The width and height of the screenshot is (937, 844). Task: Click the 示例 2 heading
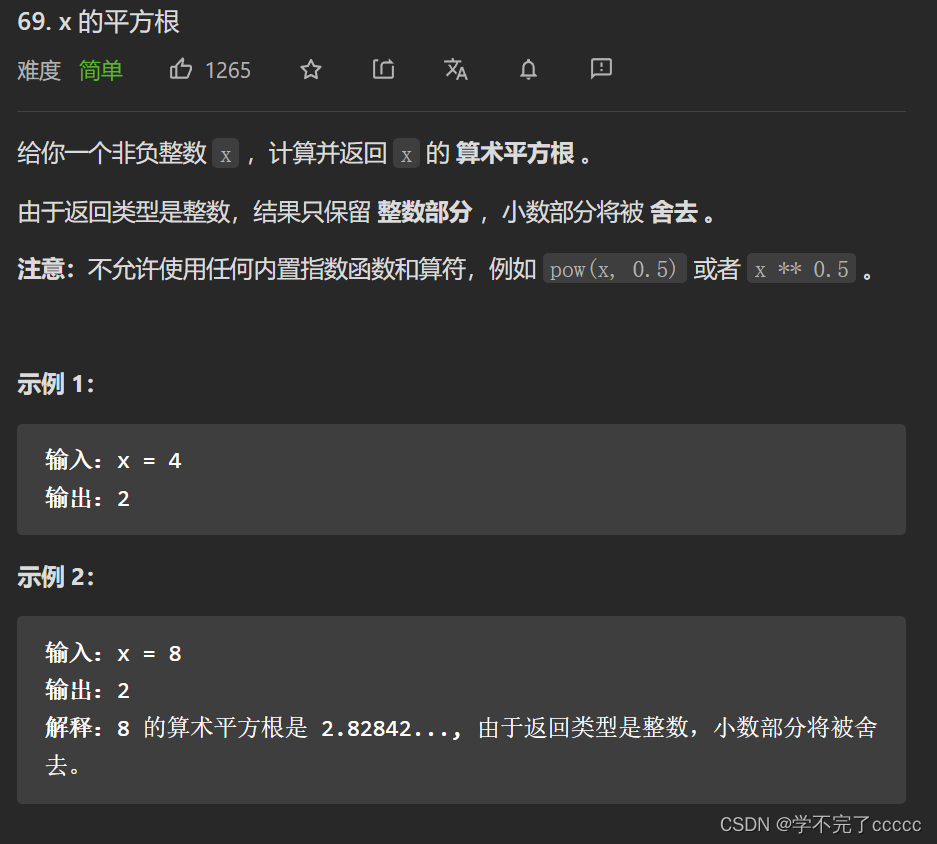point(56,577)
